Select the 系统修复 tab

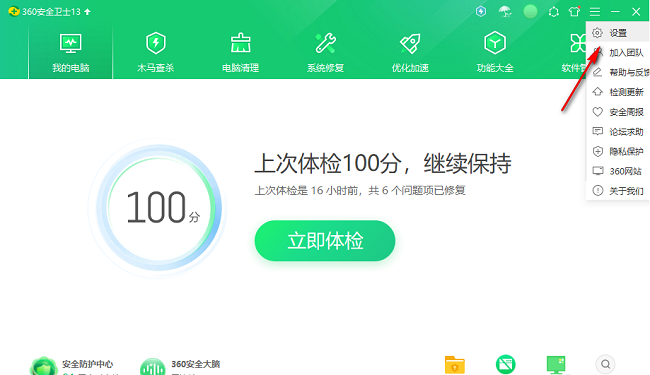(325, 53)
